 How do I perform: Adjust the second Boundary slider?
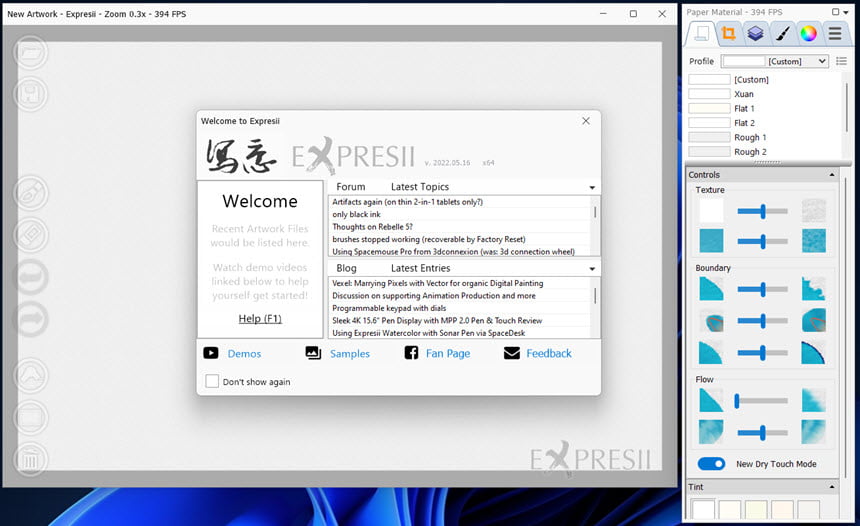(x=762, y=321)
